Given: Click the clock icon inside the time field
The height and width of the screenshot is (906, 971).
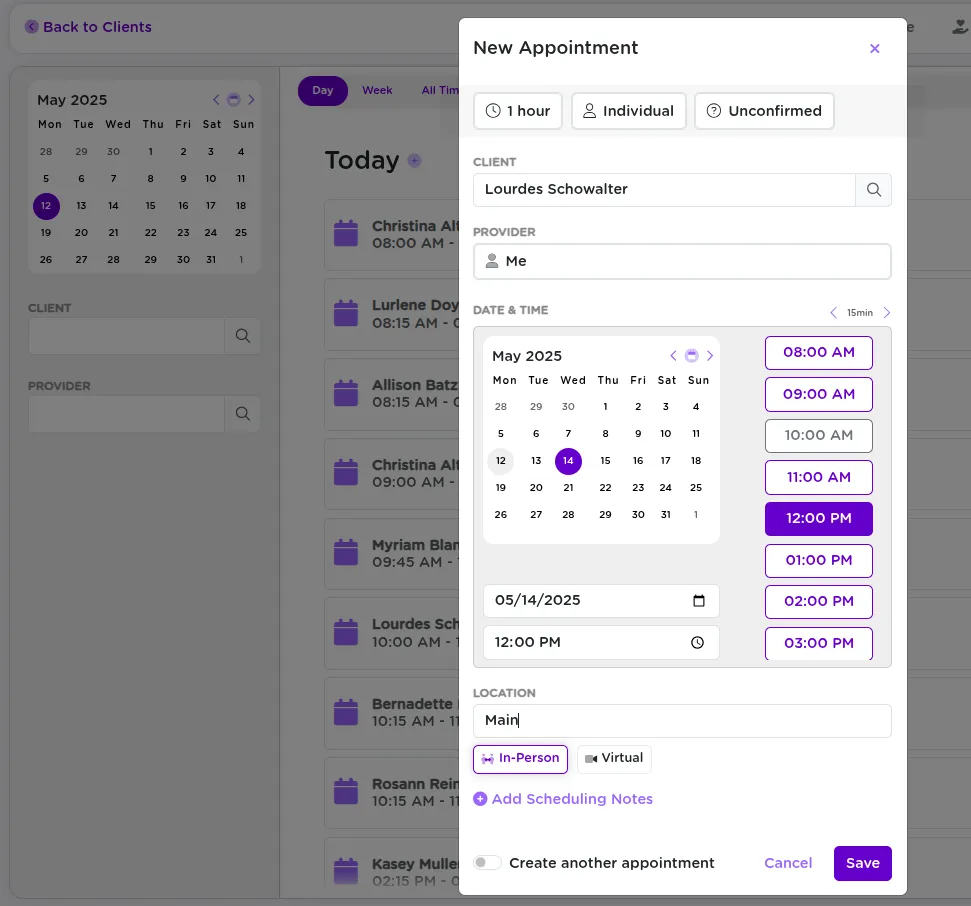Looking at the screenshot, I should click(697, 642).
